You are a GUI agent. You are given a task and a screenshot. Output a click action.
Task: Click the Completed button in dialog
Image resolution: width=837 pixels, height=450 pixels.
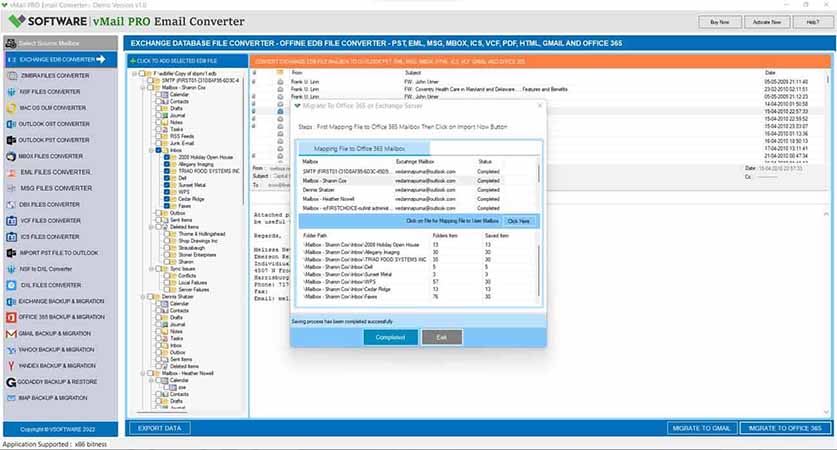pos(391,337)
